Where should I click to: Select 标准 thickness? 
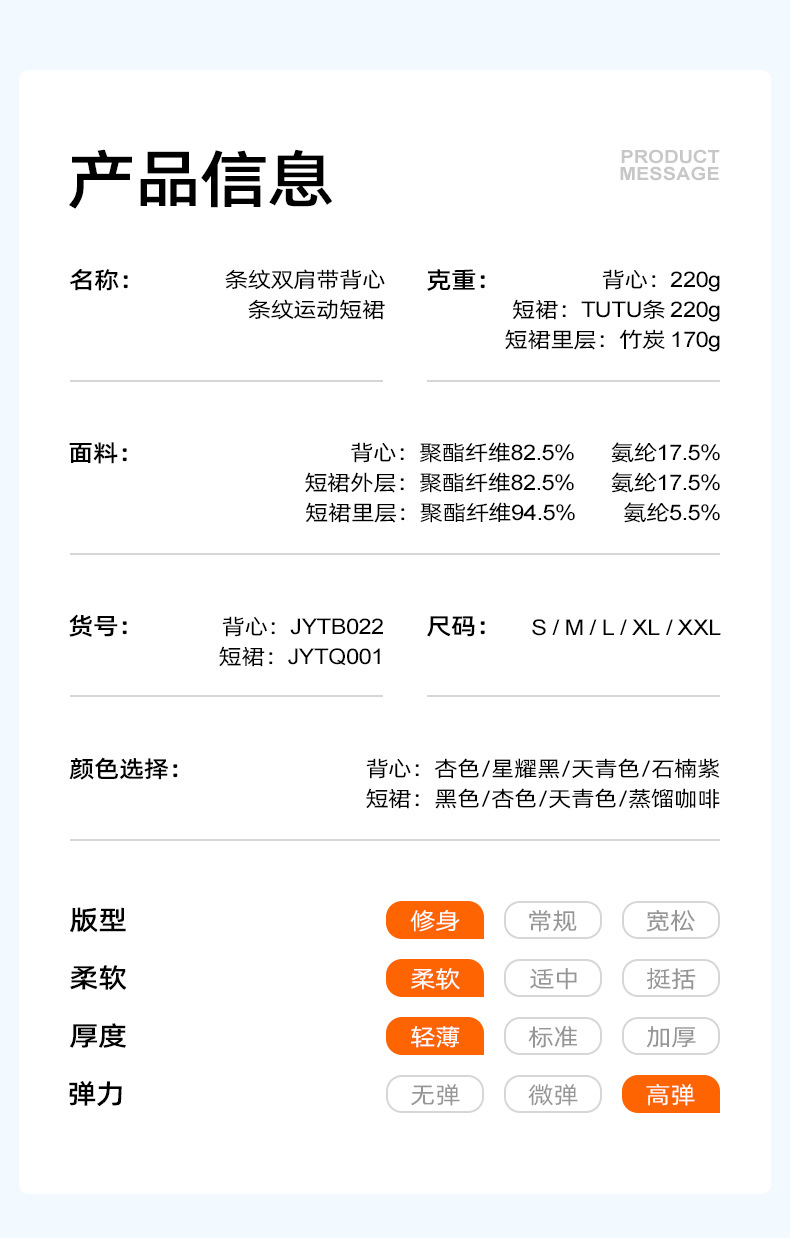(x=553, y=1036)
